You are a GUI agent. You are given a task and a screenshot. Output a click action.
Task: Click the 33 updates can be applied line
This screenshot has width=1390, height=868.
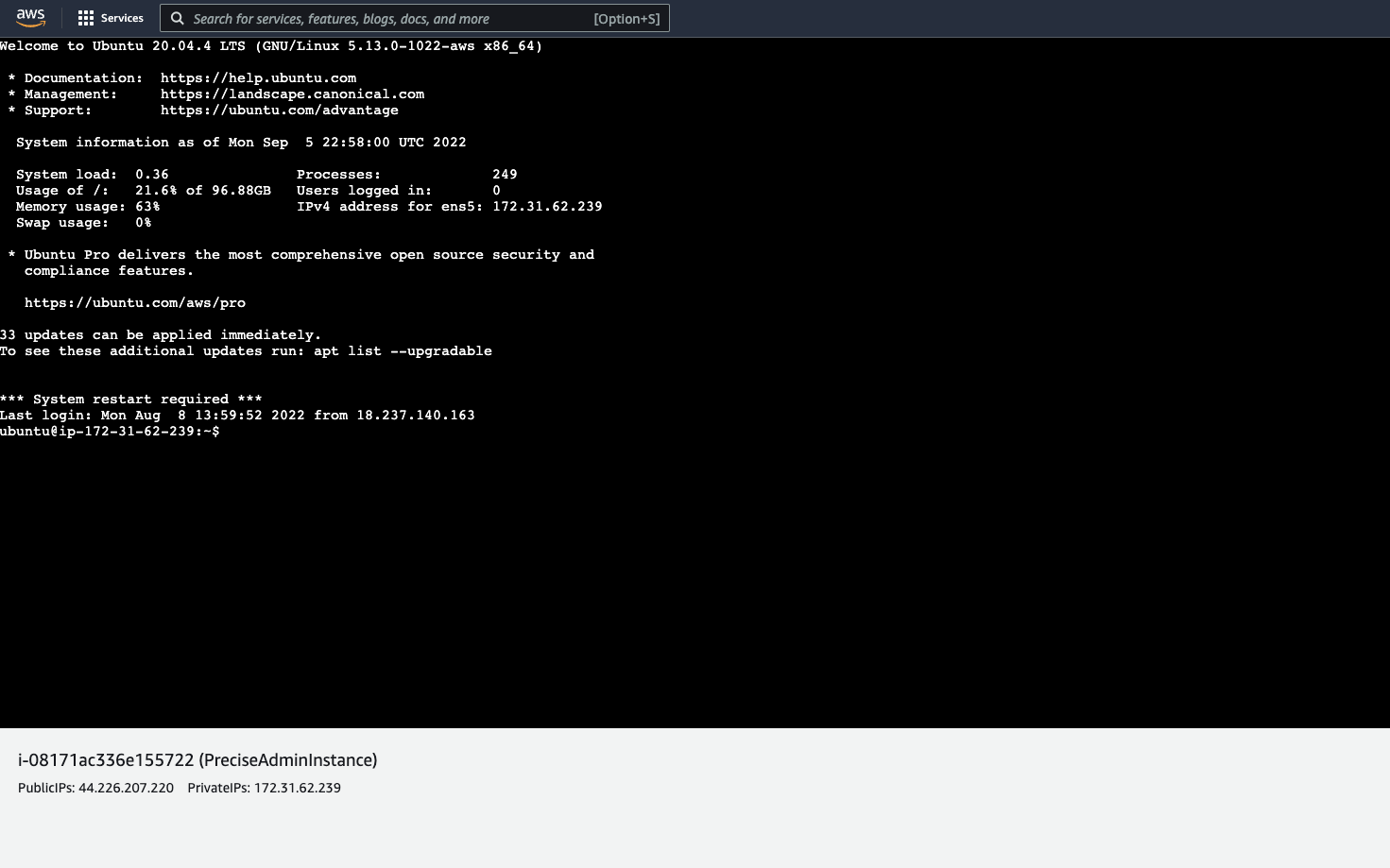point(161,335)
